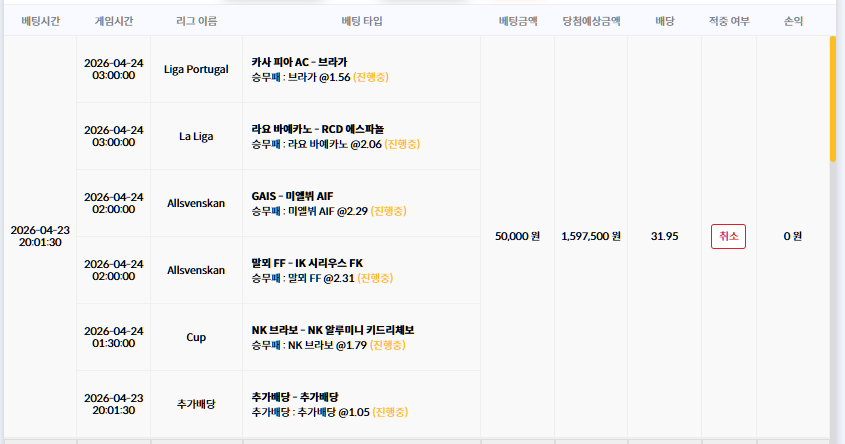Open the 카사 피아 AC - 브라가 match
This screenshot has height=444, width=845.
coord(299,62)
